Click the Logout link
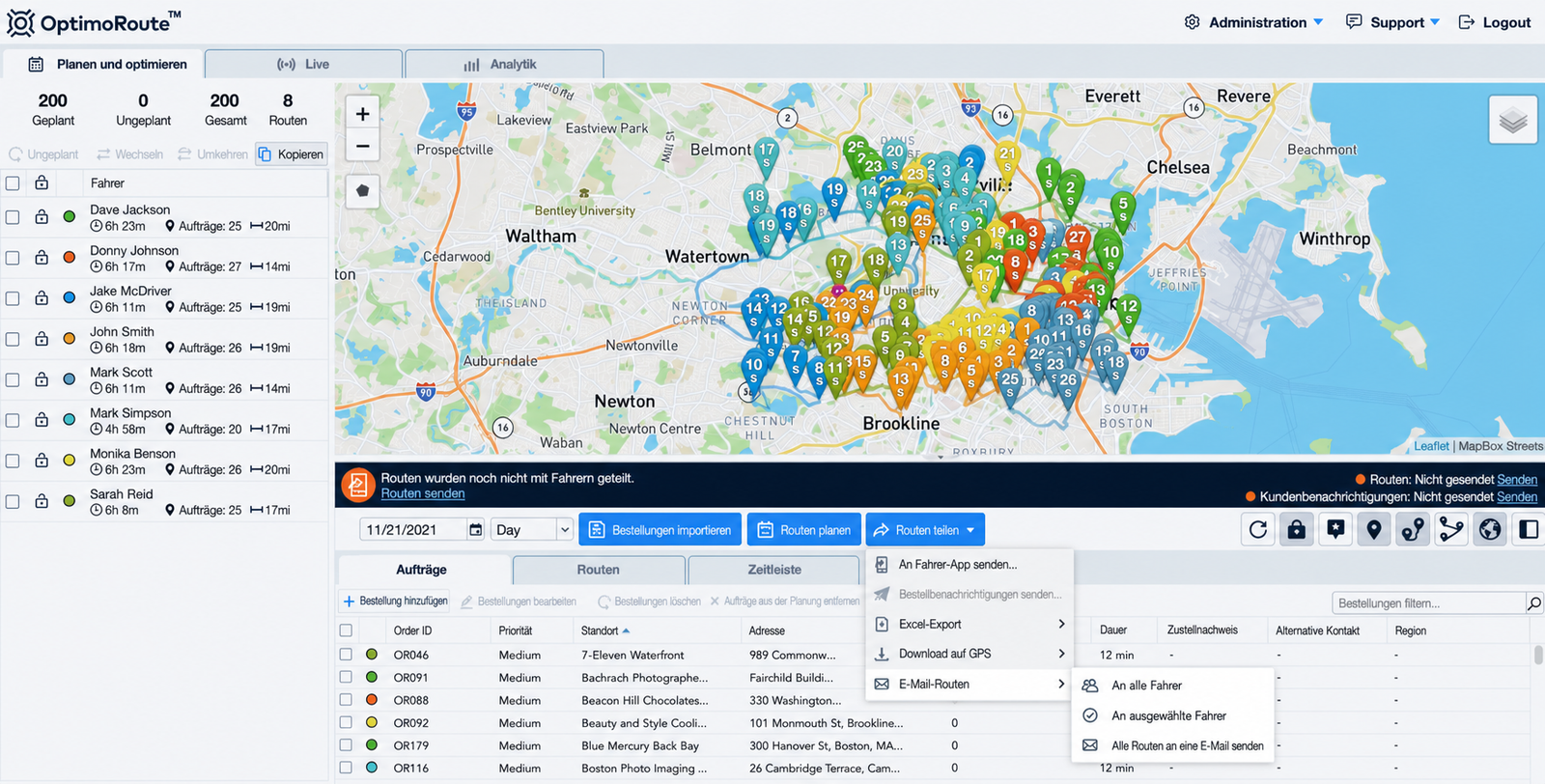This screenshot has width=1545, height=784. click(x=1495, y=22)
